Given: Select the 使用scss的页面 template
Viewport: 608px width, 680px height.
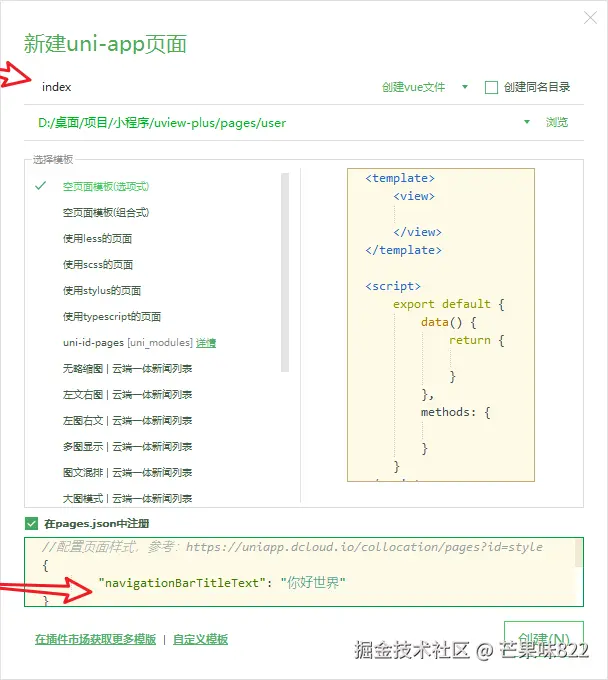Looking at the screenshot, I should 98,265.
